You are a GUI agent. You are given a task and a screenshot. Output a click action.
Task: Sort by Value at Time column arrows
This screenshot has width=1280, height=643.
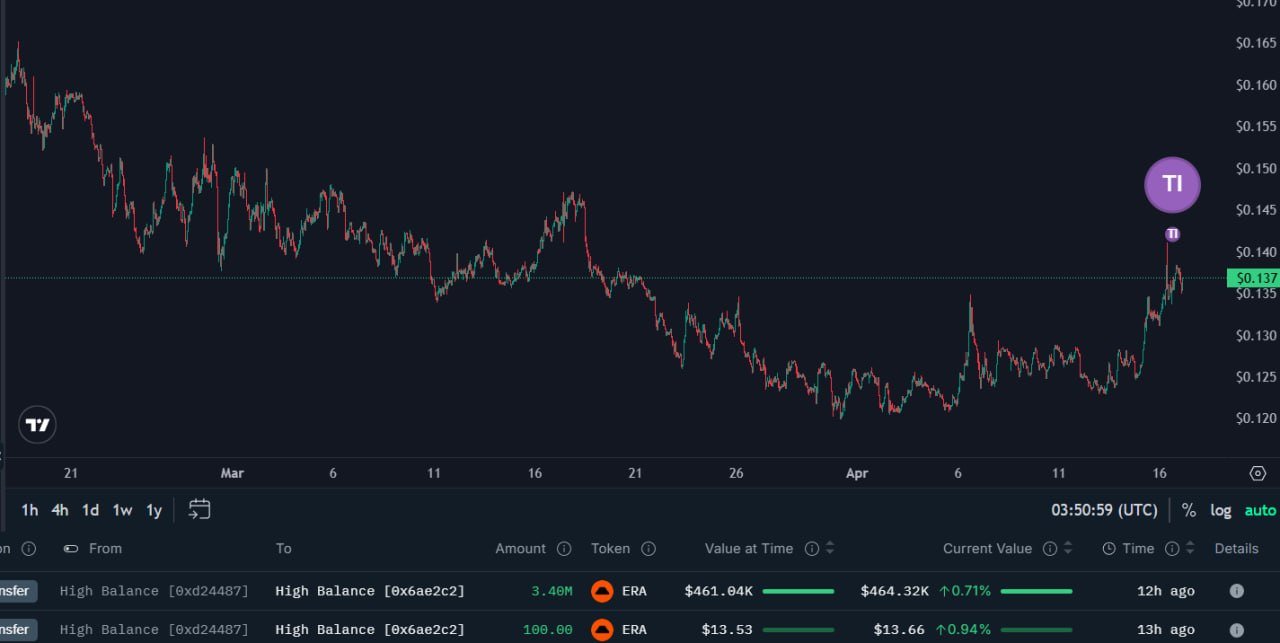point(830,548)
